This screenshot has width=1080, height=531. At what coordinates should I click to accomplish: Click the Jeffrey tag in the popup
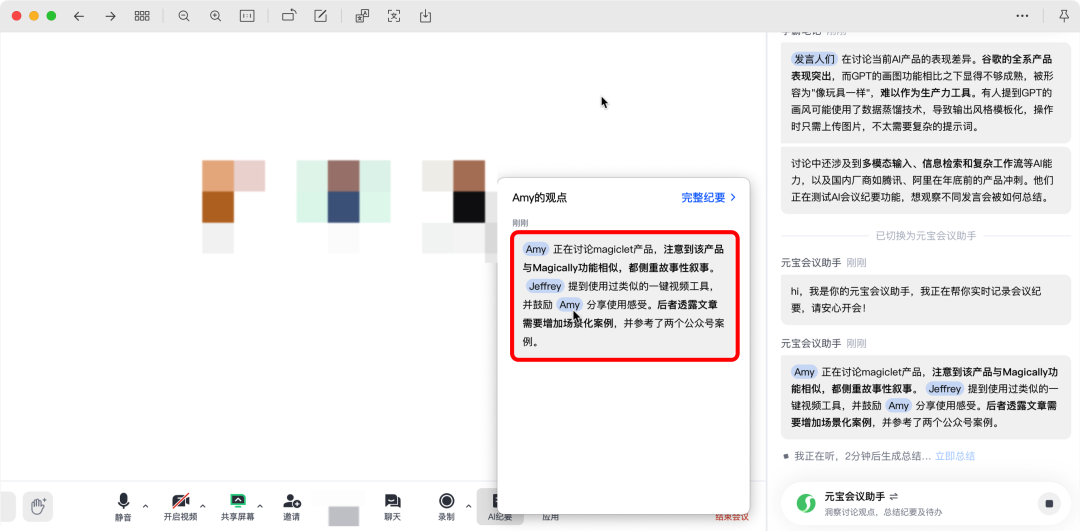[545, 286]
